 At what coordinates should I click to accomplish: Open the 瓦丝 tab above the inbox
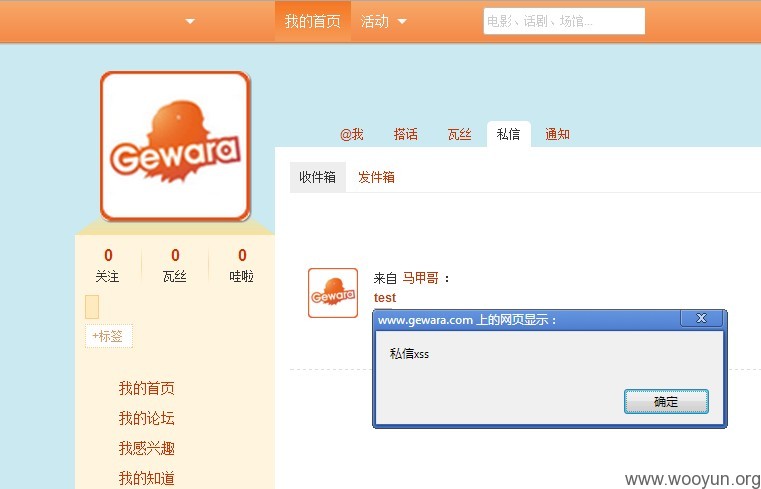[x=459, y=134]
